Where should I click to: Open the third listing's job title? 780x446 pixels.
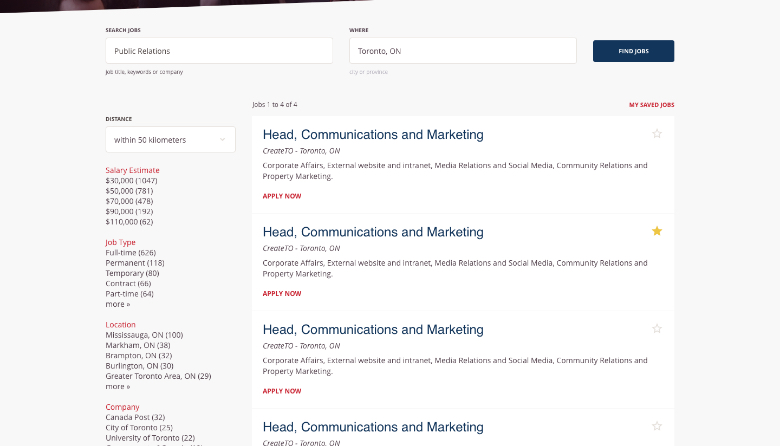373,330
